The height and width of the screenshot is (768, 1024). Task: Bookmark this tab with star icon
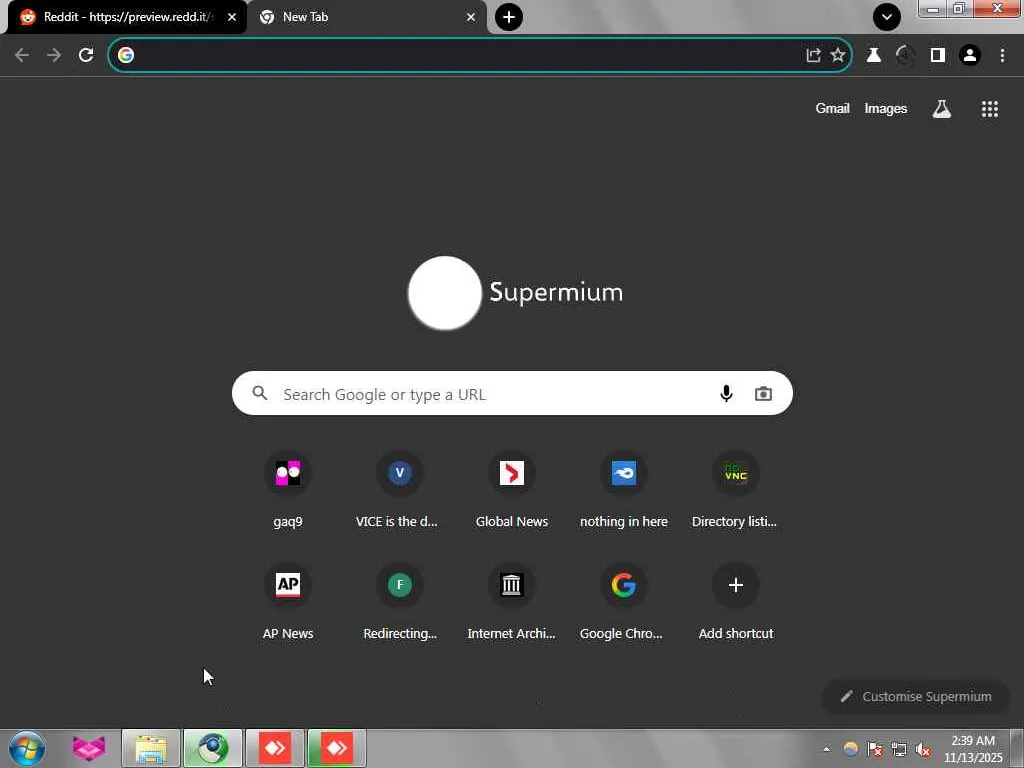click(838, 55)
